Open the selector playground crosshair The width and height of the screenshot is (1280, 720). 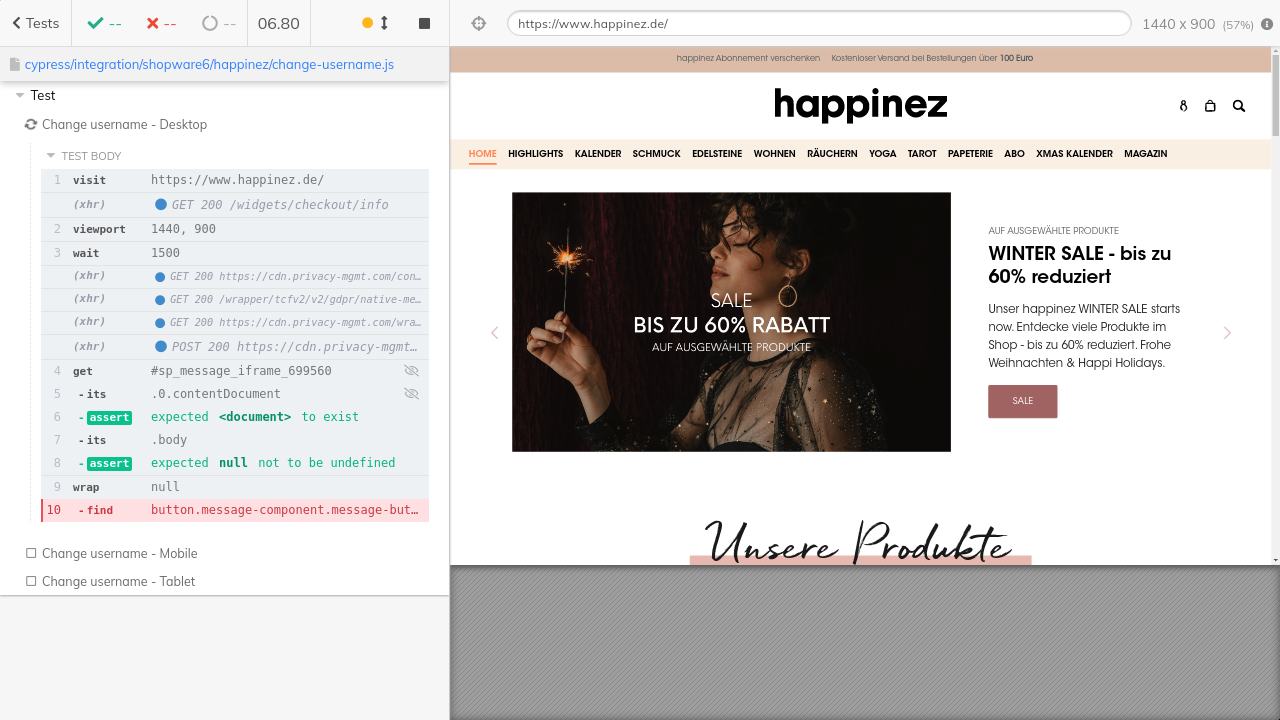(479, 23)
